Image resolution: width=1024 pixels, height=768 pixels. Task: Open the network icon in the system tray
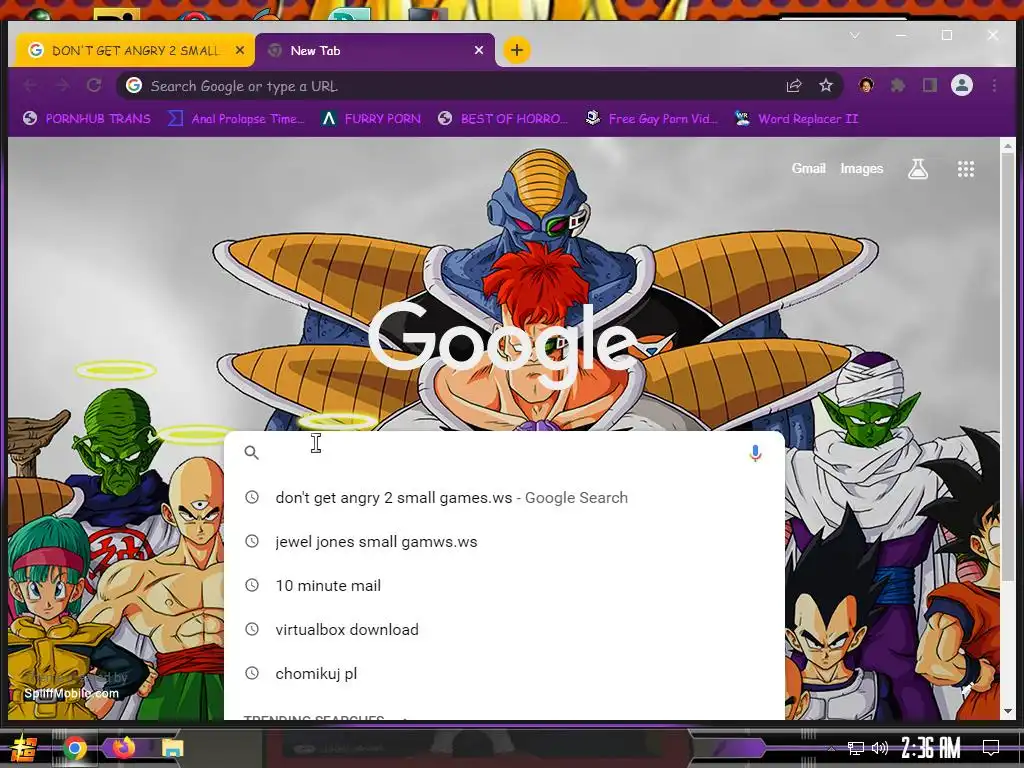856,748
